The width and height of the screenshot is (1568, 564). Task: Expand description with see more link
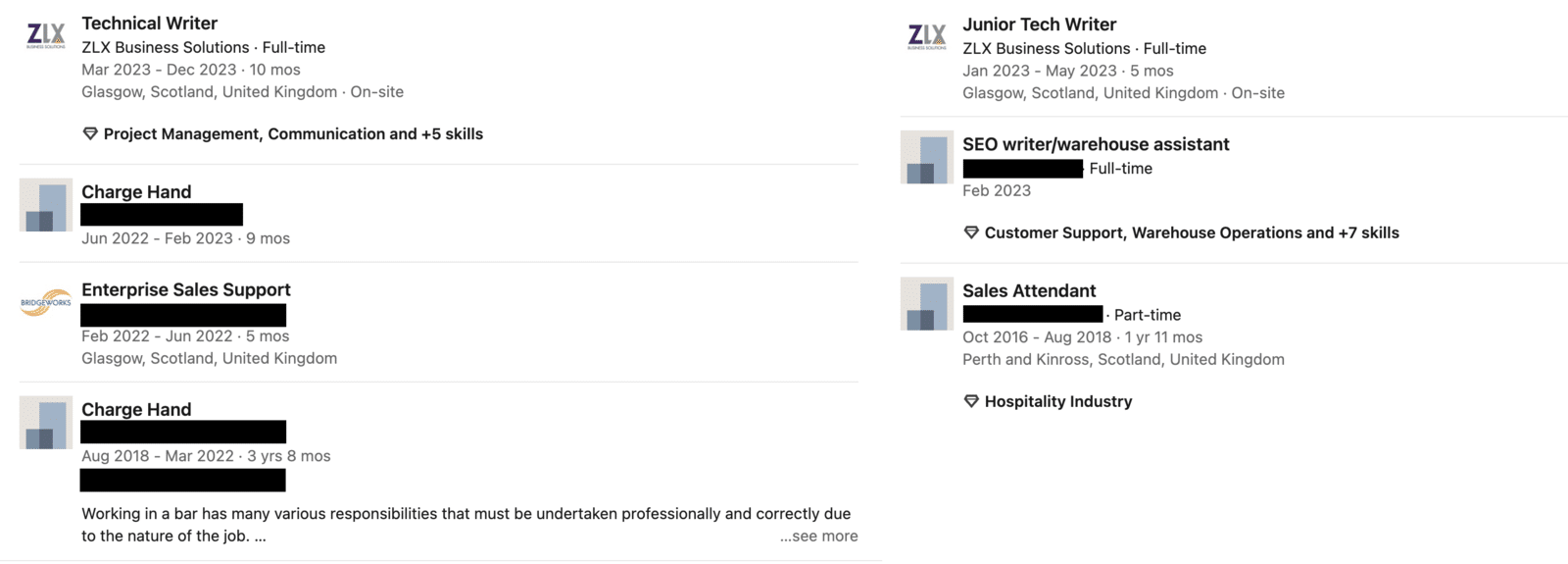[819, 536]
